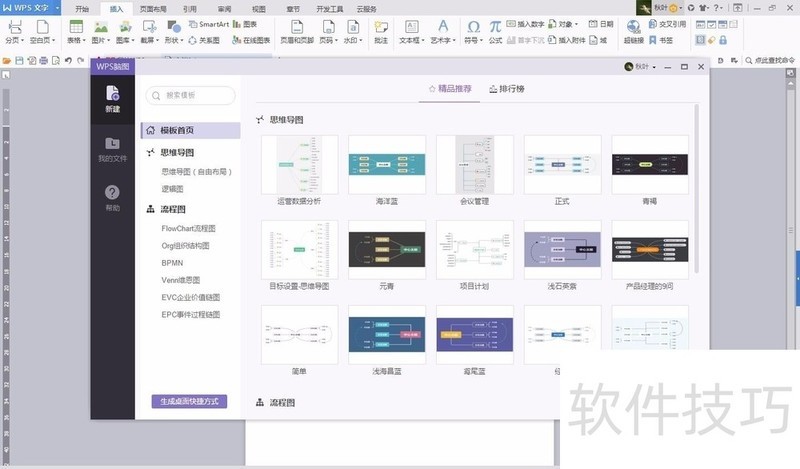The height and width of the screenshot is (469, 800).
Task: Open the gallery (图库) icon
Action: [x=125, y=27]
